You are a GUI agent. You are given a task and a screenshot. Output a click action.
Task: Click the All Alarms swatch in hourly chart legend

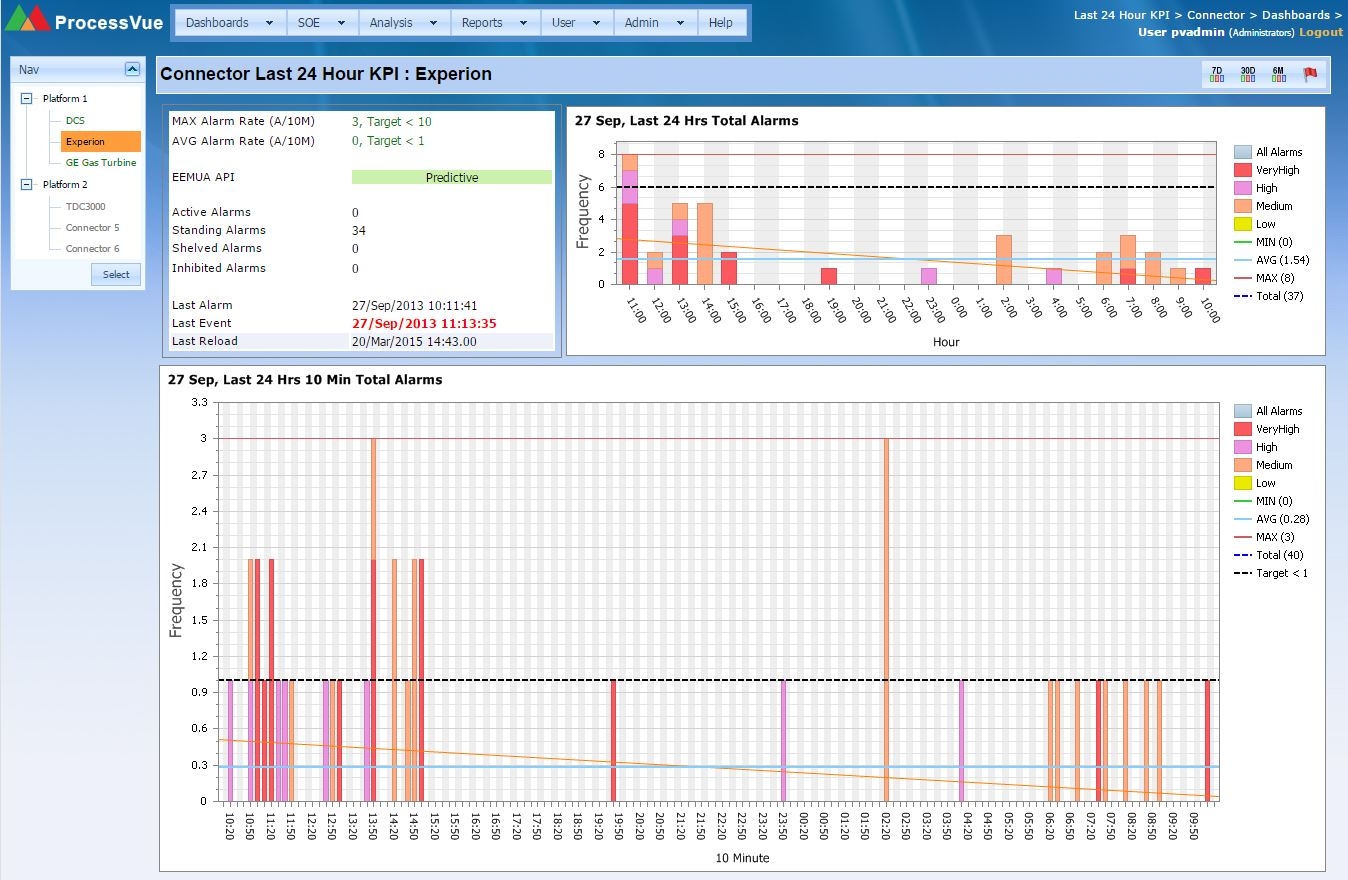point(1243,152)
